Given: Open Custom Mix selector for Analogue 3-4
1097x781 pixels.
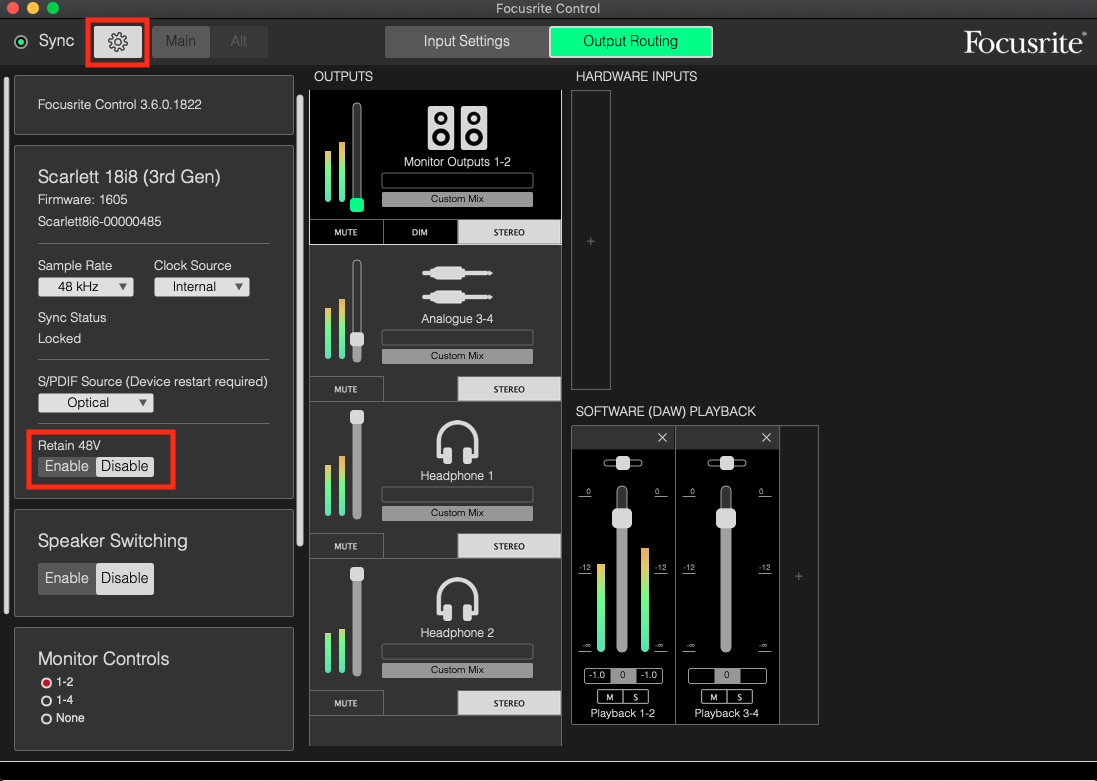Looking at the screenshot, I should [x=457, y=356].
